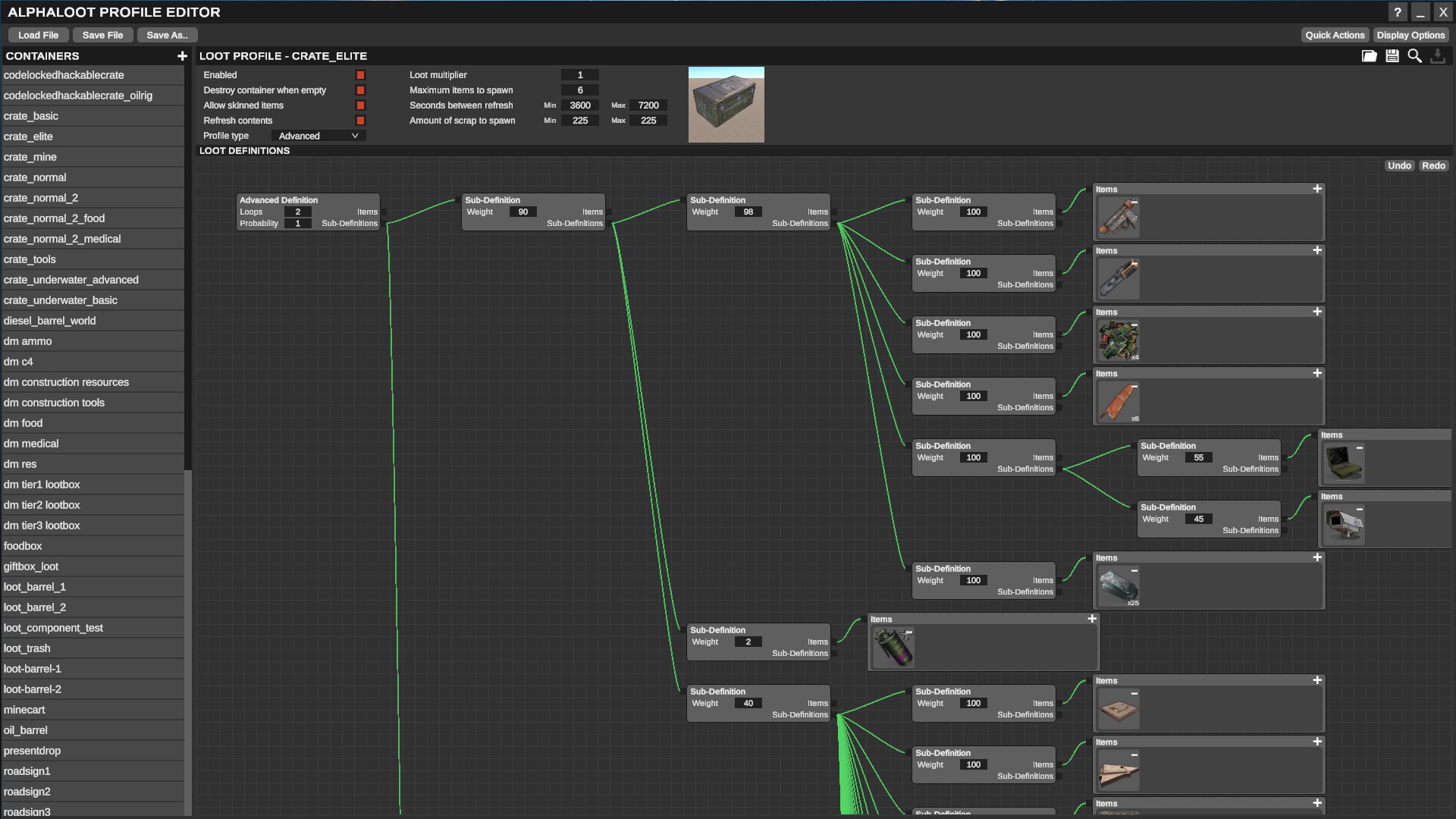Toggle Destroy container when empty switch
The width and height of the screenshot is (1456, 819).
360,90
